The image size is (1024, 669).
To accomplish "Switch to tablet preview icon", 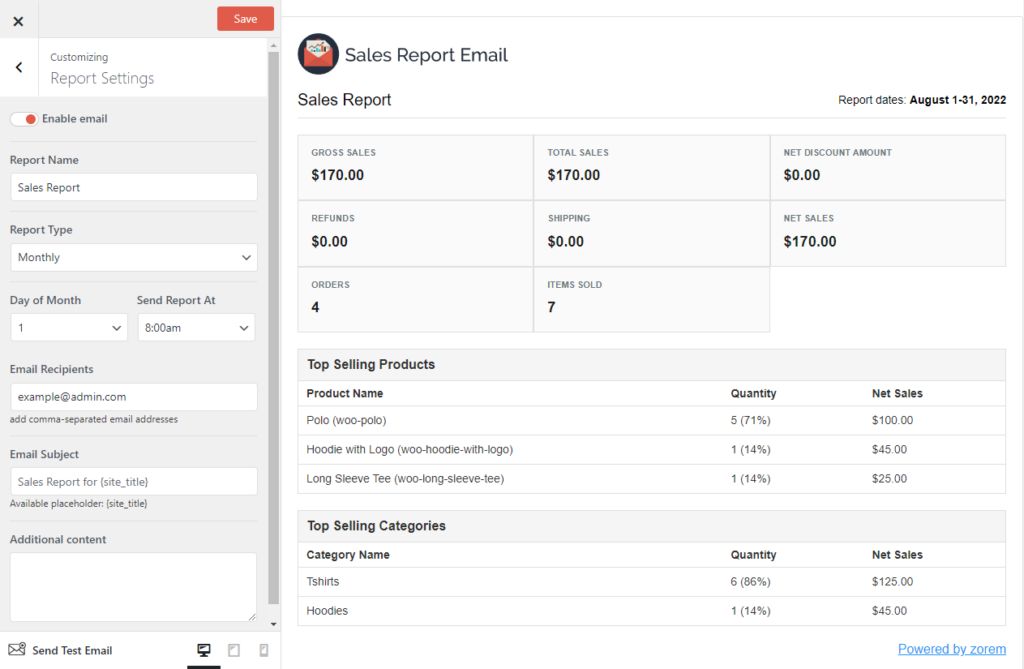I will click(234, 650).
